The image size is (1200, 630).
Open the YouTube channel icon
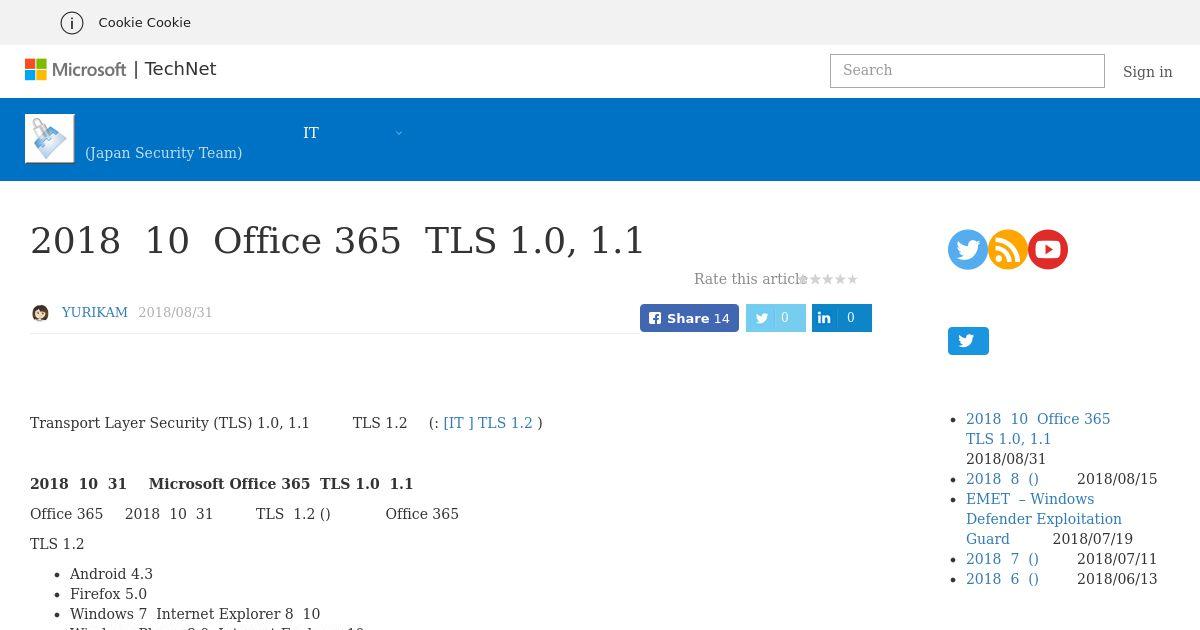[1048, 250]
